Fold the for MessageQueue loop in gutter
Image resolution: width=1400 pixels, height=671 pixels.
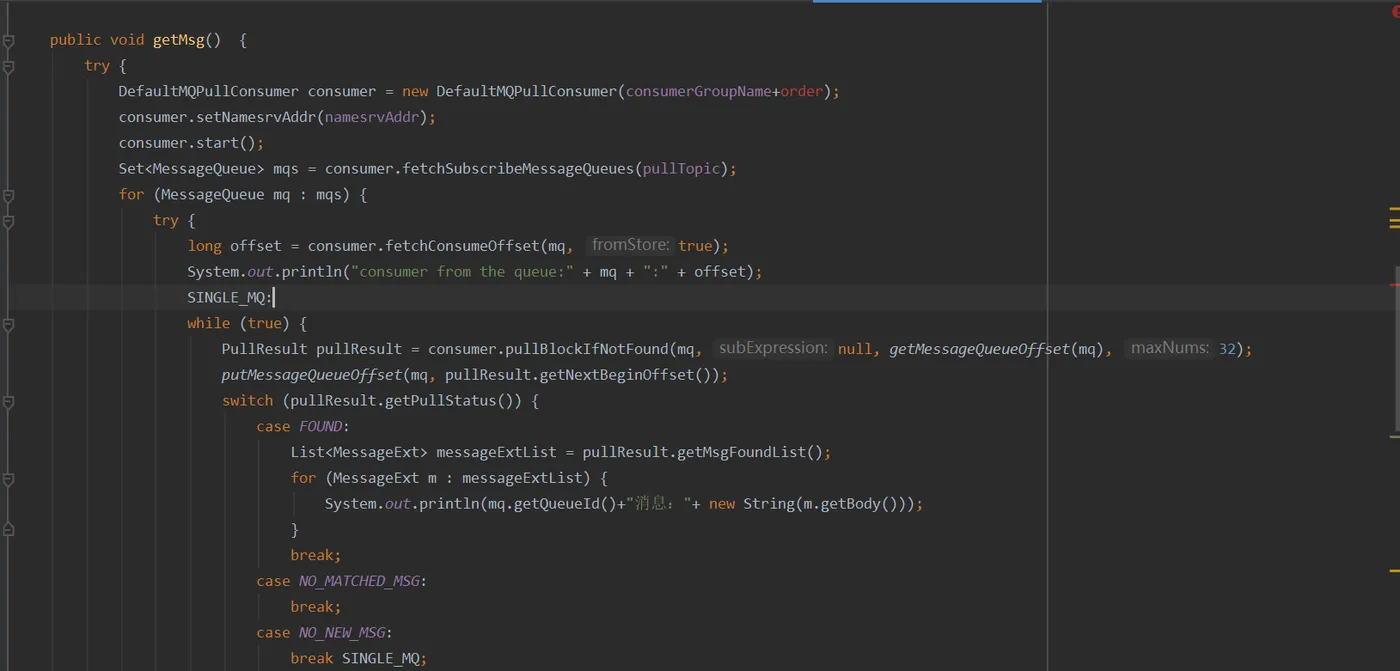(x=8, y=196)
